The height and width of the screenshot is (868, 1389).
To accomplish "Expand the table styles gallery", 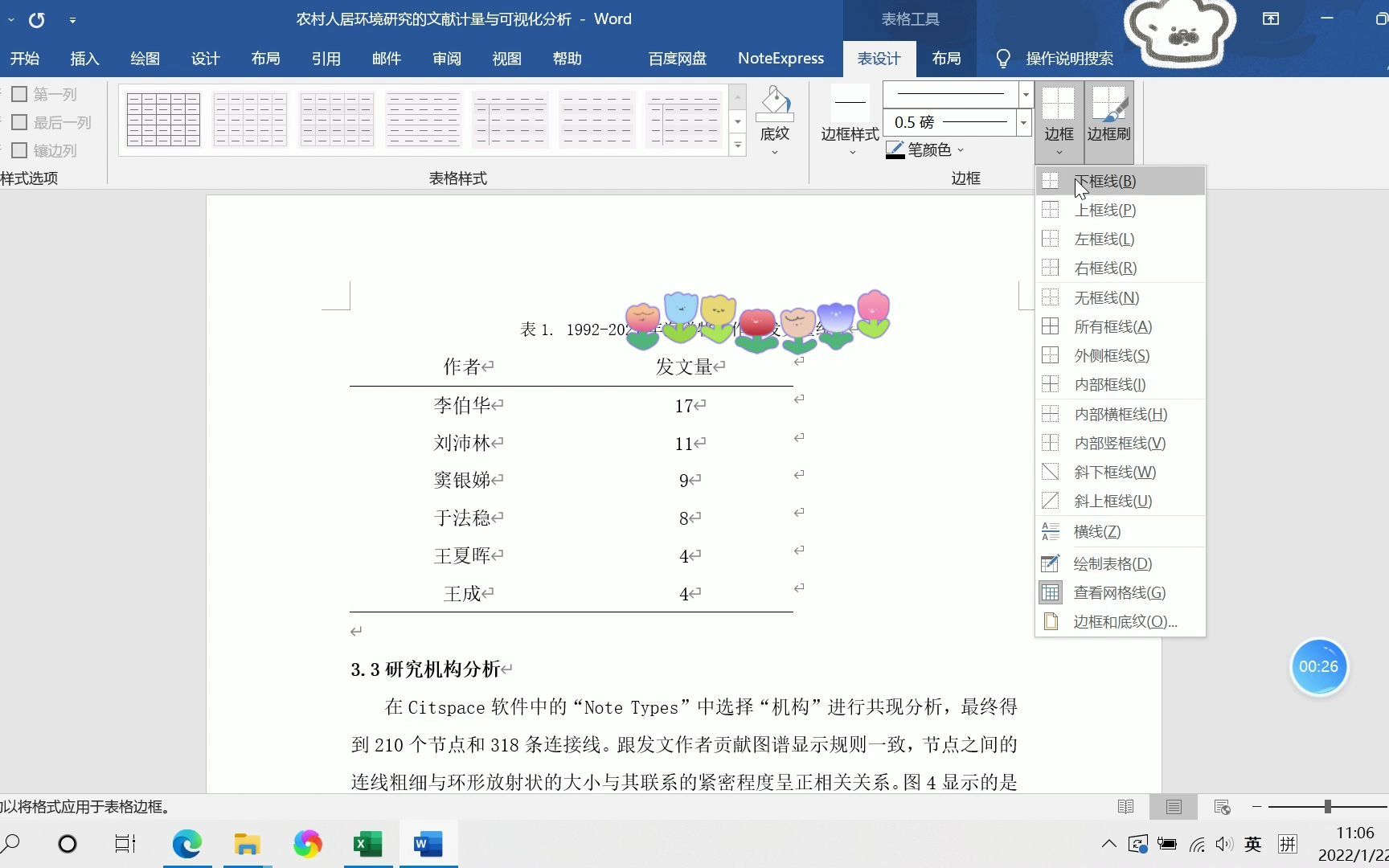I will (x=737, y=145).
